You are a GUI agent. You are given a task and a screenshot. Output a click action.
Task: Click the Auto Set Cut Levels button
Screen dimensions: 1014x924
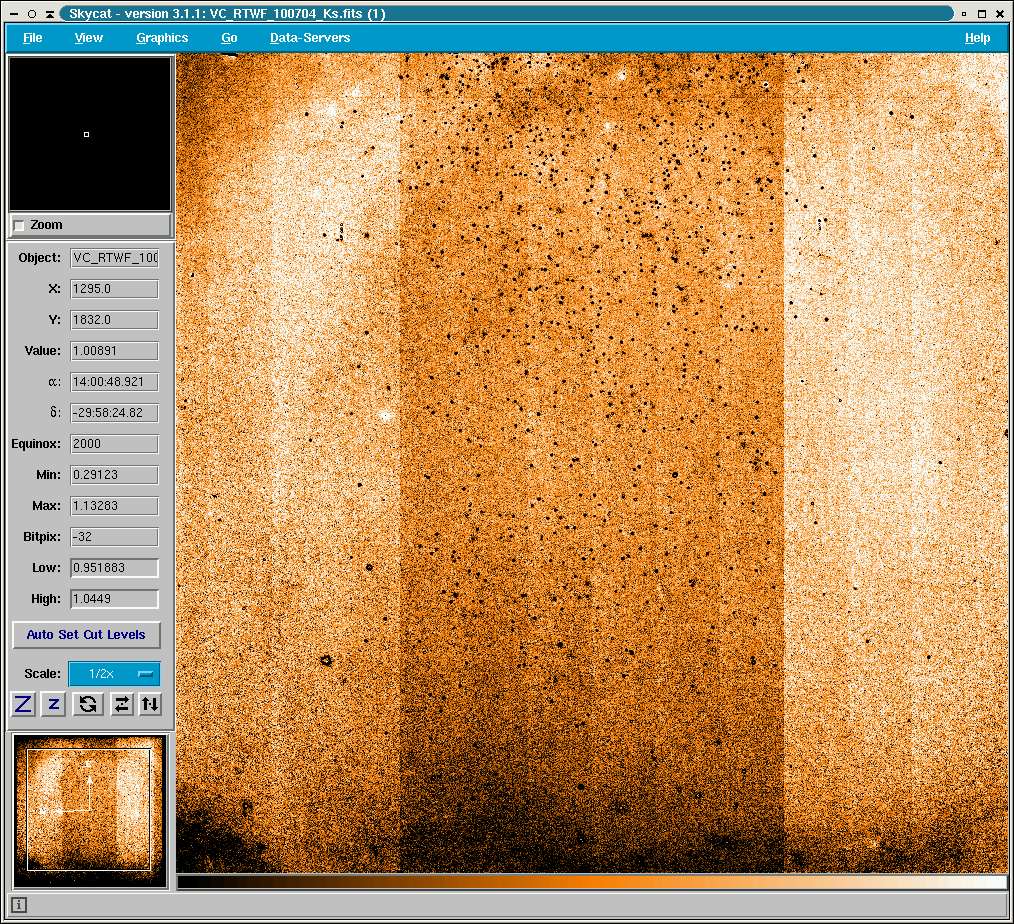[86, 635]
